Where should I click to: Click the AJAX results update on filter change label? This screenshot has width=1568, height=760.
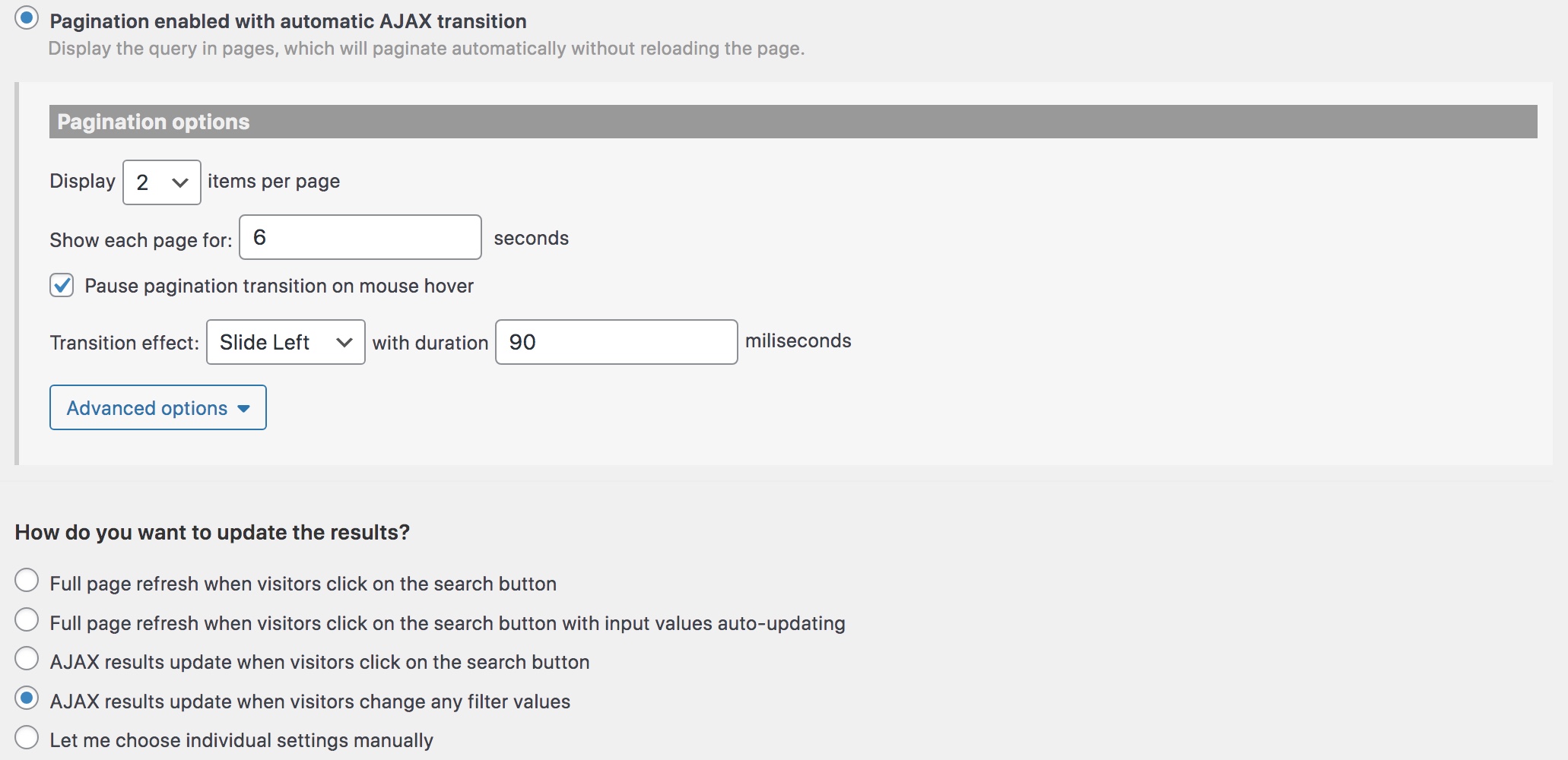click(310, 701)
